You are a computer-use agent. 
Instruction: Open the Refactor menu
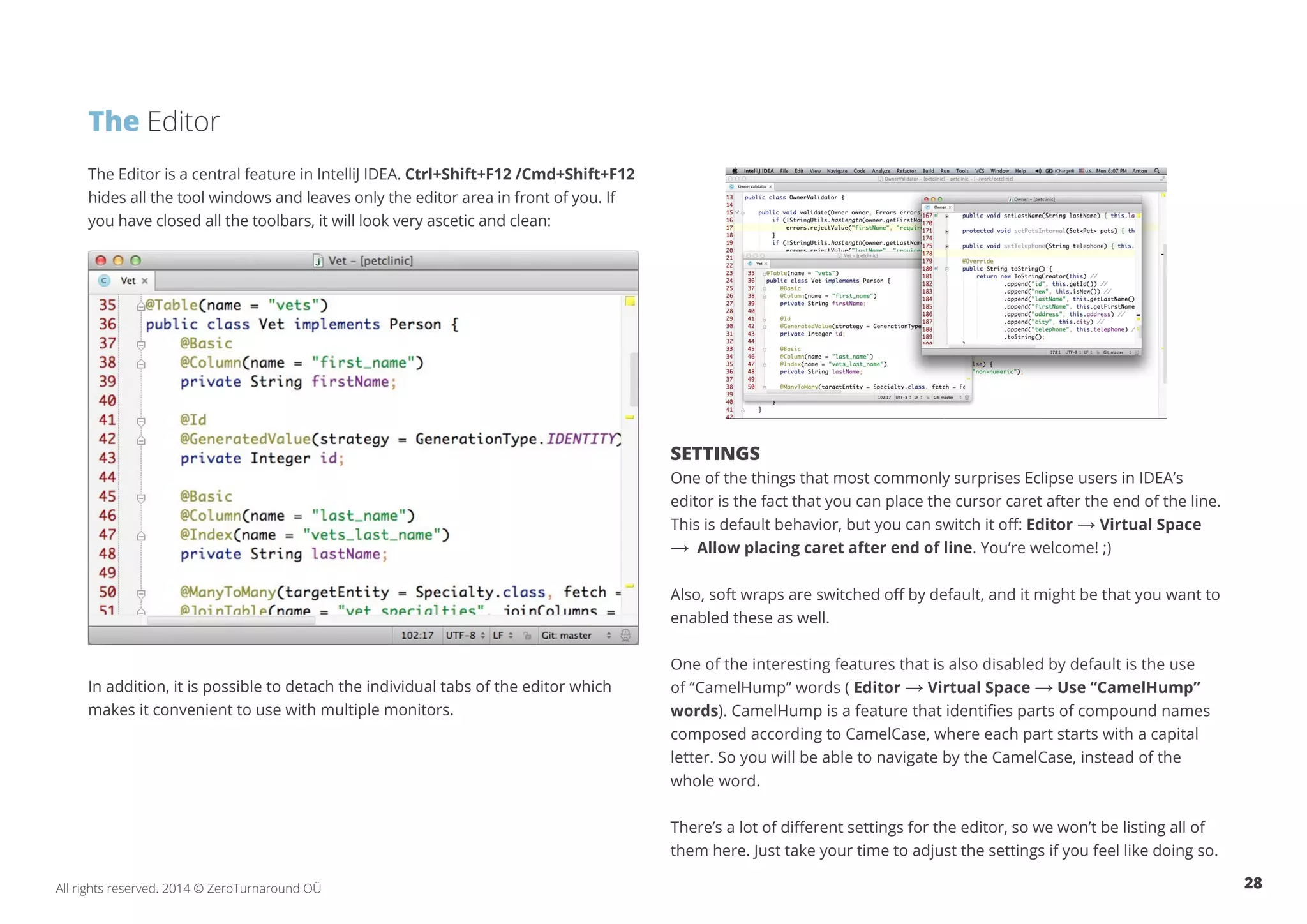click(x=906, y=171)
